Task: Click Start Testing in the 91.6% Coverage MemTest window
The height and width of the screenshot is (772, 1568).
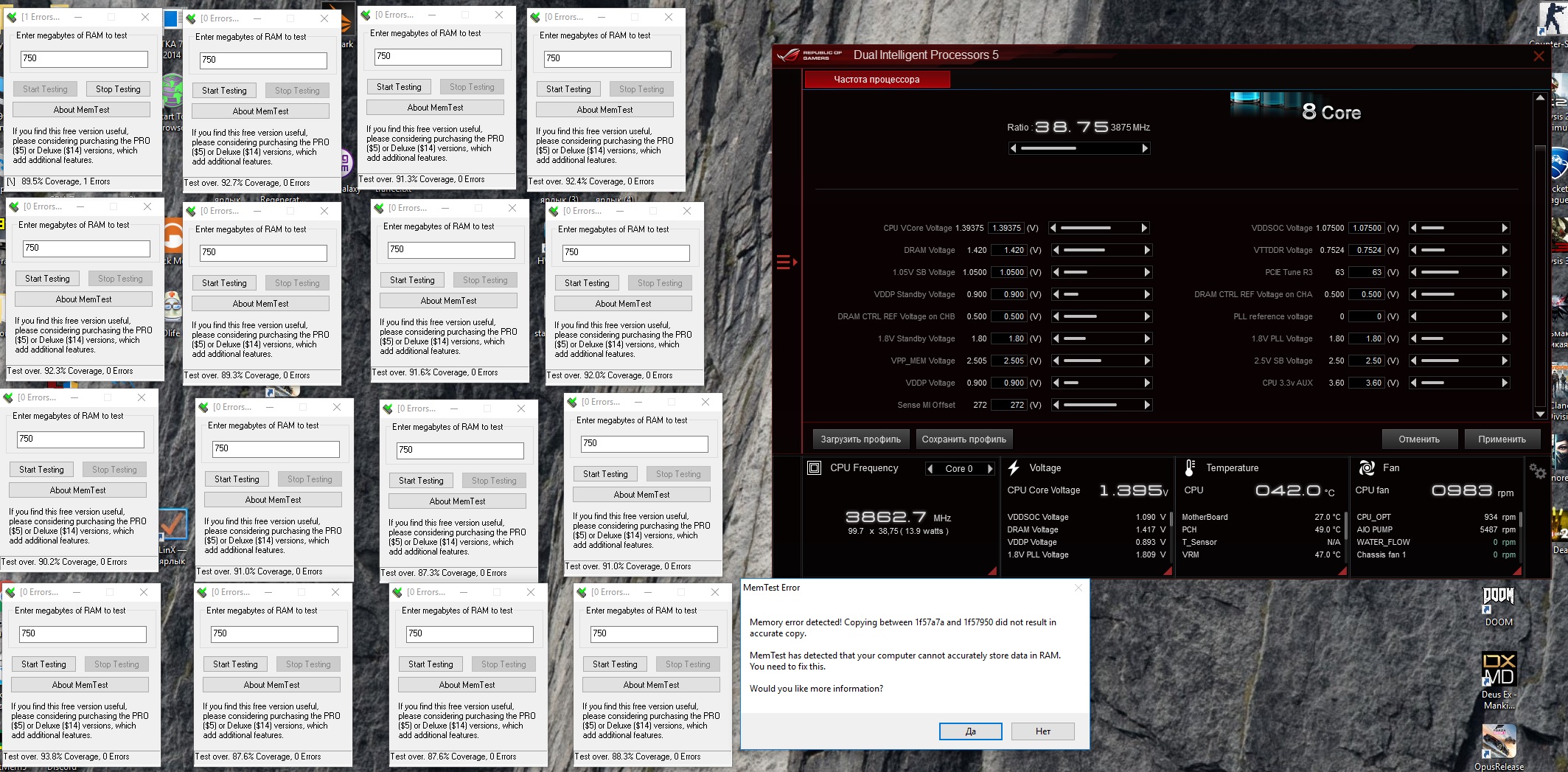Action: 412,280
